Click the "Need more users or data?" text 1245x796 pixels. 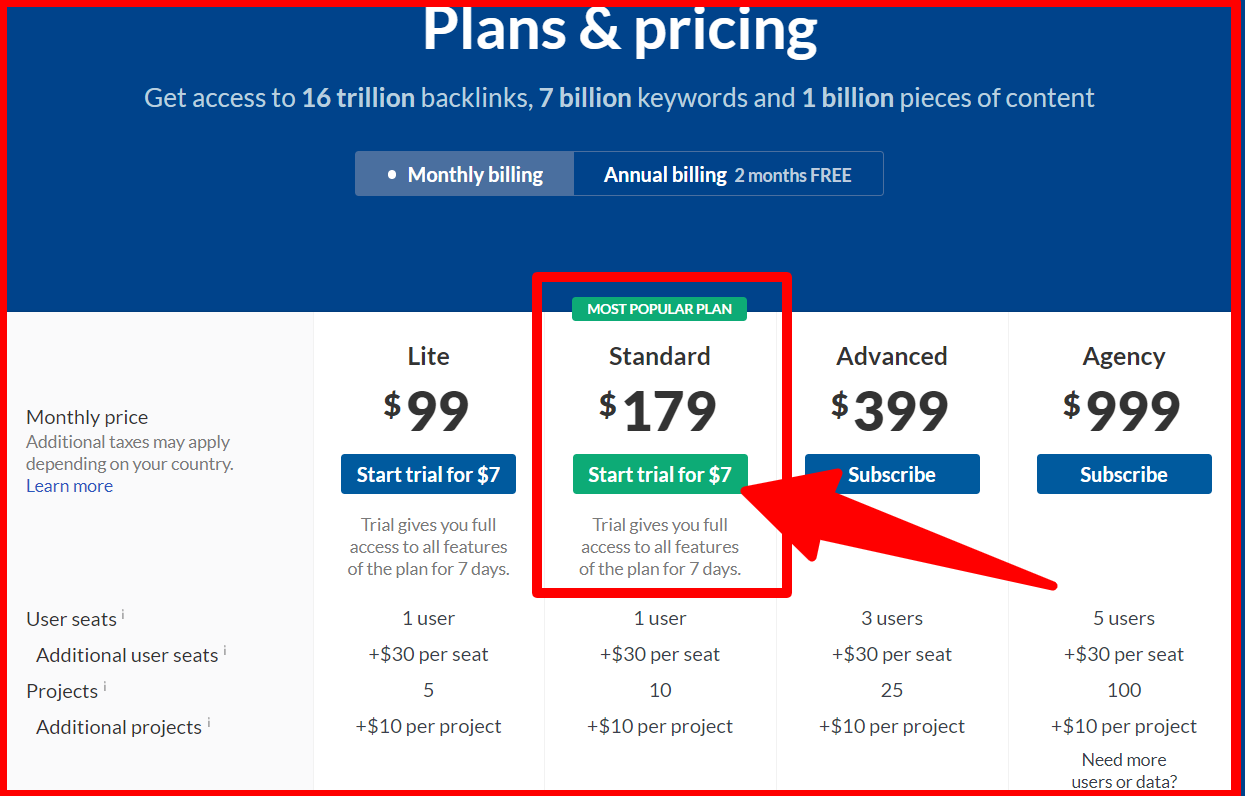pos(1123,770)
